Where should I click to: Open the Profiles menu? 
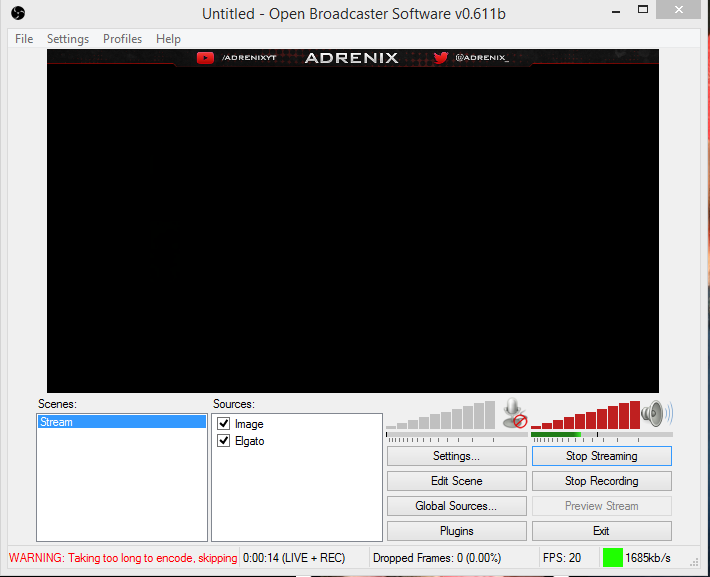[x=122, y=39]
